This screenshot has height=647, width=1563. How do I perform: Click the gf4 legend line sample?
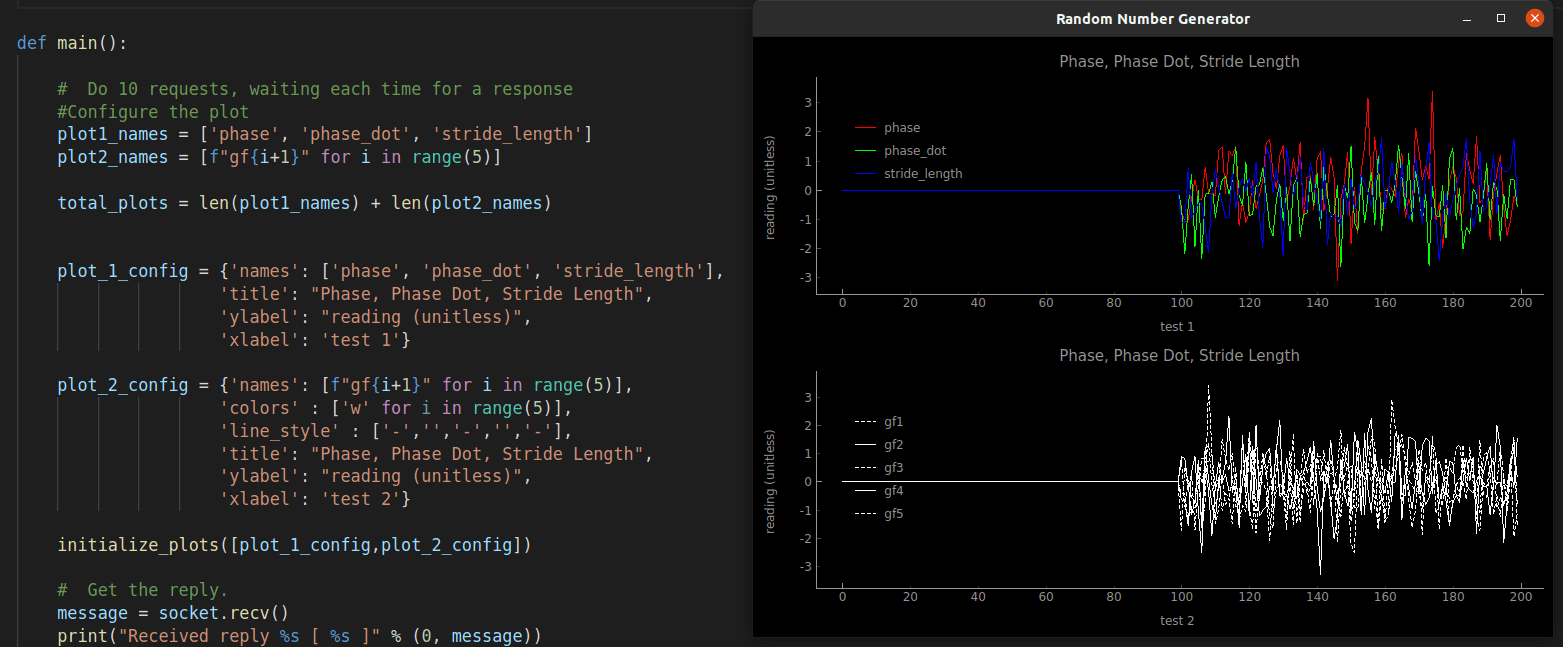click(x=865, y=491)
